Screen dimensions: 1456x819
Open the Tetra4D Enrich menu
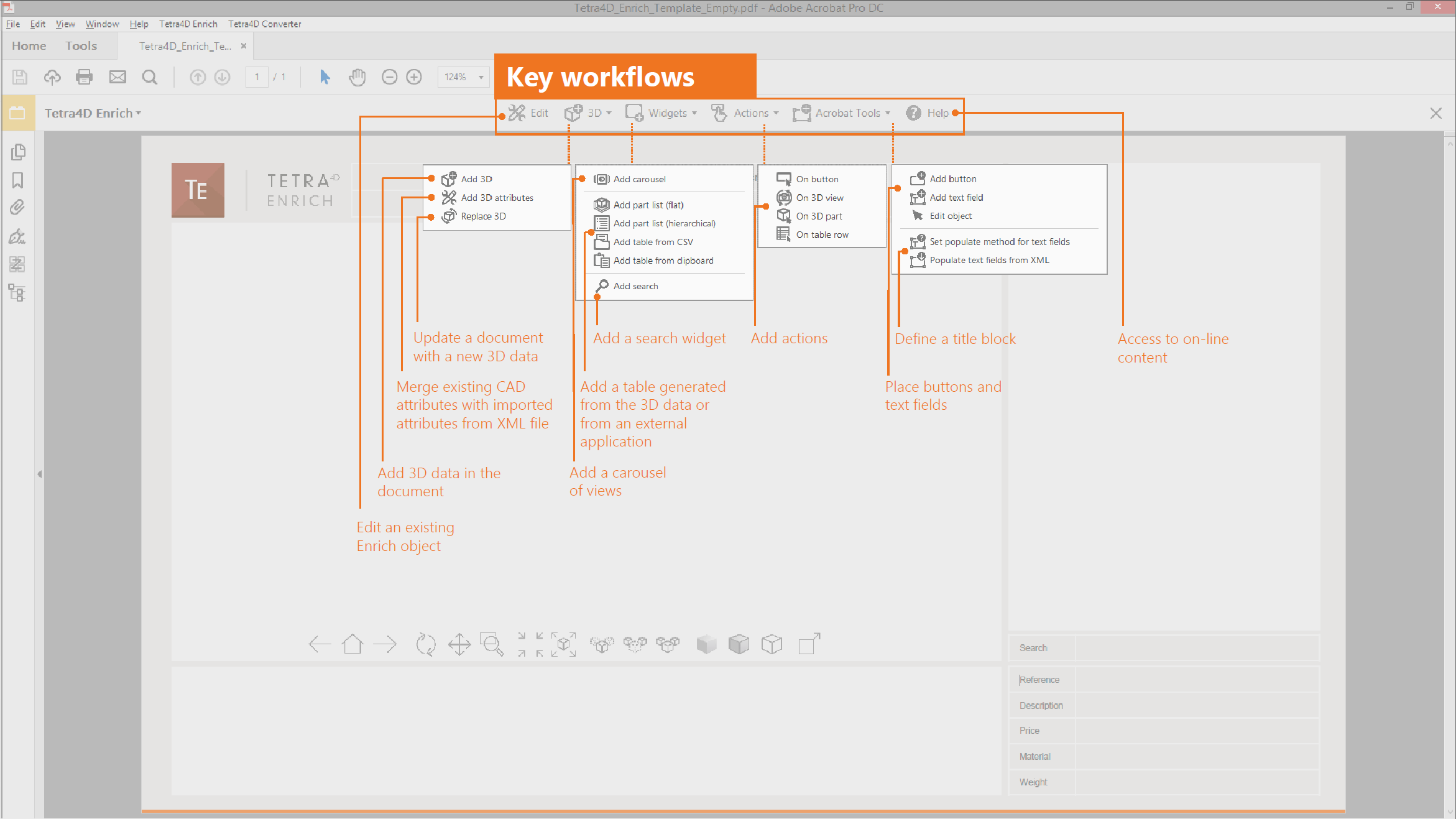click(x=188, y=24)
